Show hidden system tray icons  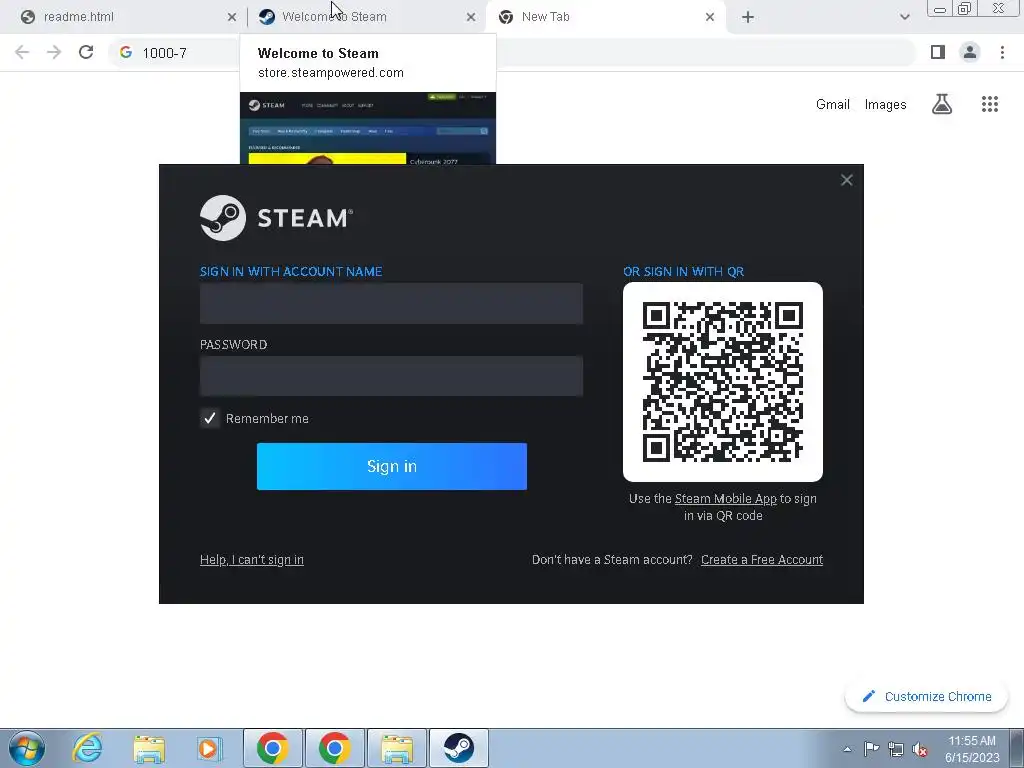coord(847,749)
